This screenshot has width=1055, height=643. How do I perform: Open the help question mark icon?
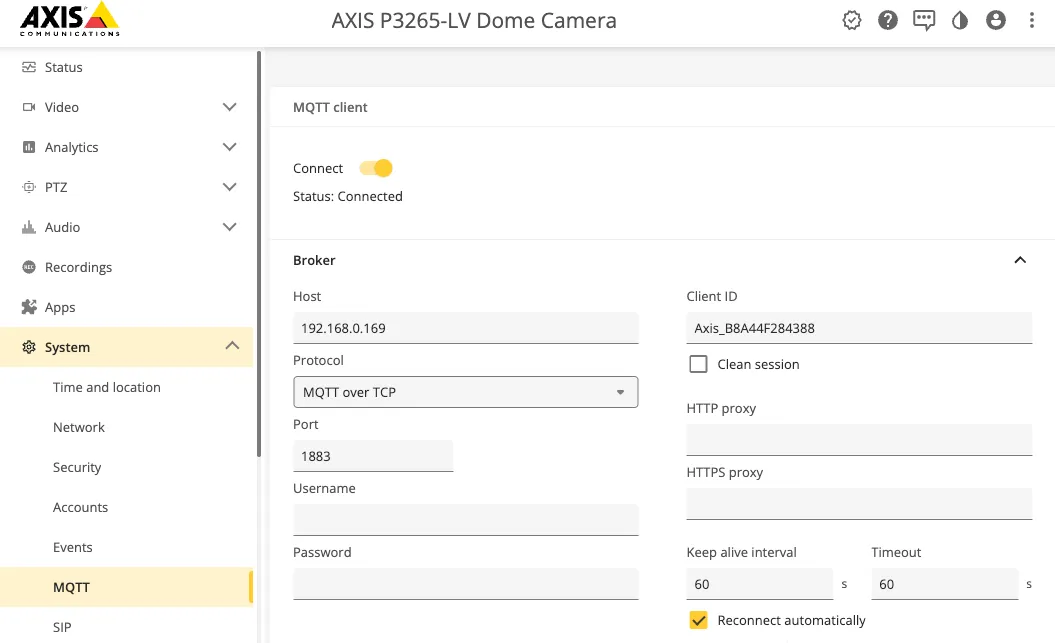coord(888,20)
